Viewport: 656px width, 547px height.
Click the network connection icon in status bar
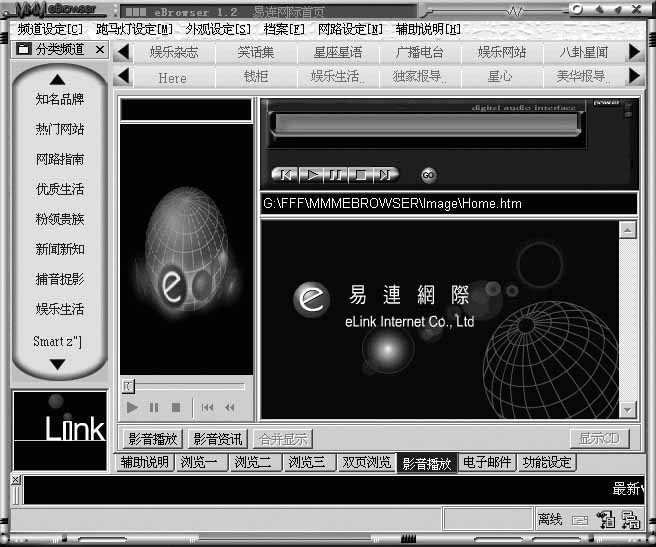point(630,519)
